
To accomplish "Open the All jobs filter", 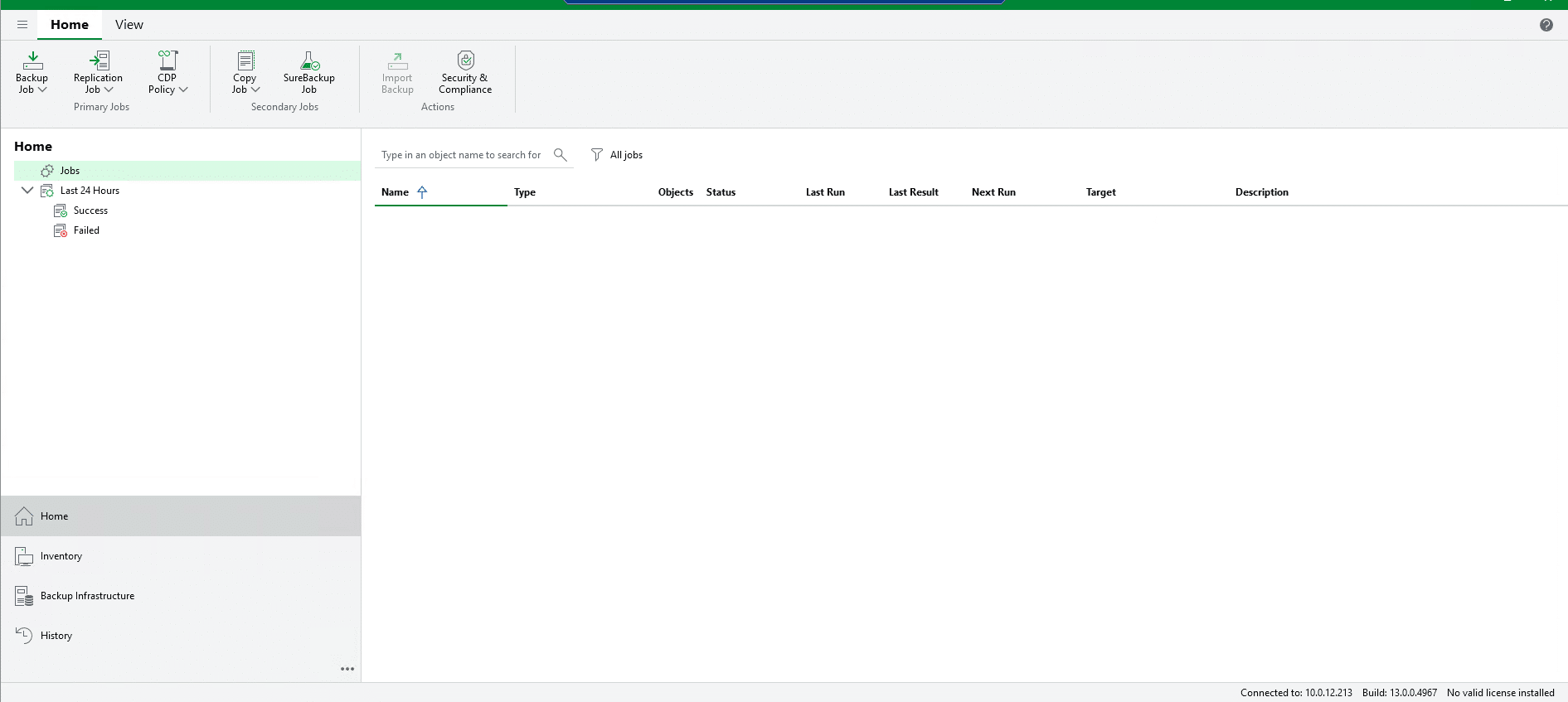I will pyautogui.click(x=617, y=155).
